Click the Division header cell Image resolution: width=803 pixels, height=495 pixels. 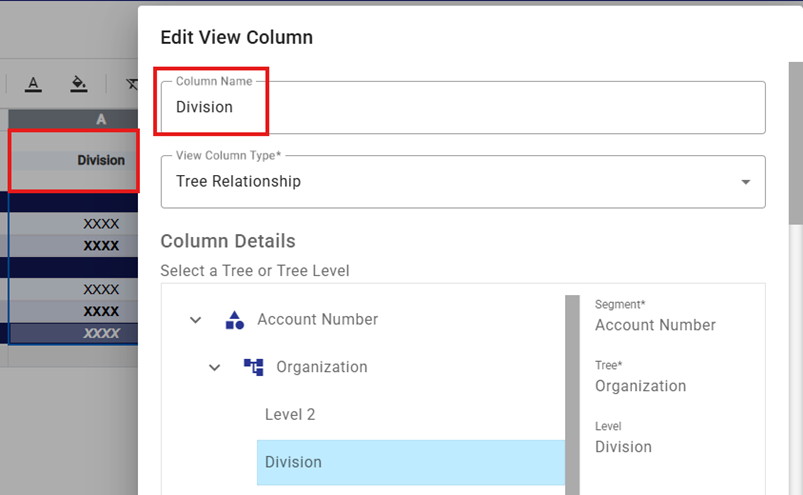74,160
